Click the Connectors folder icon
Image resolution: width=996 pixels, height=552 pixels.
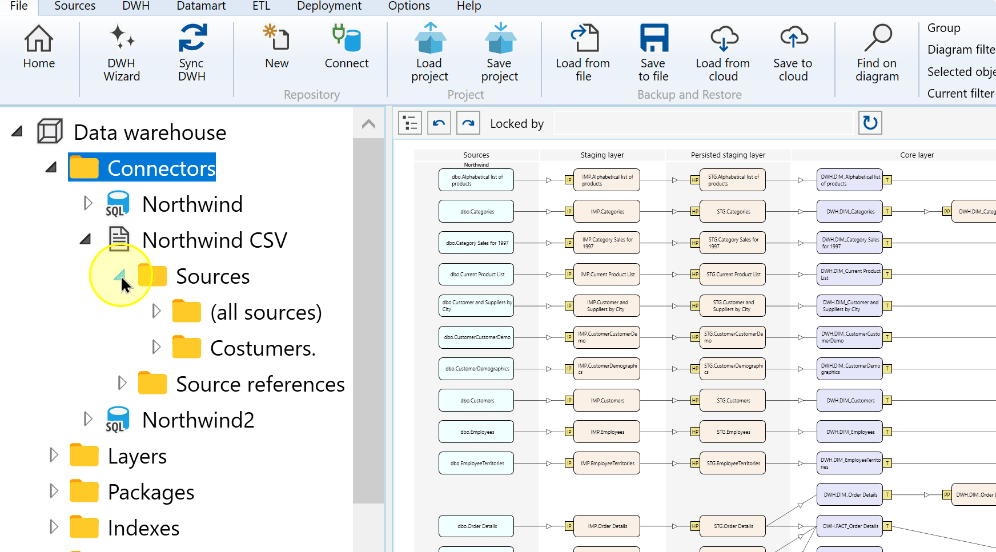[84, 168]
